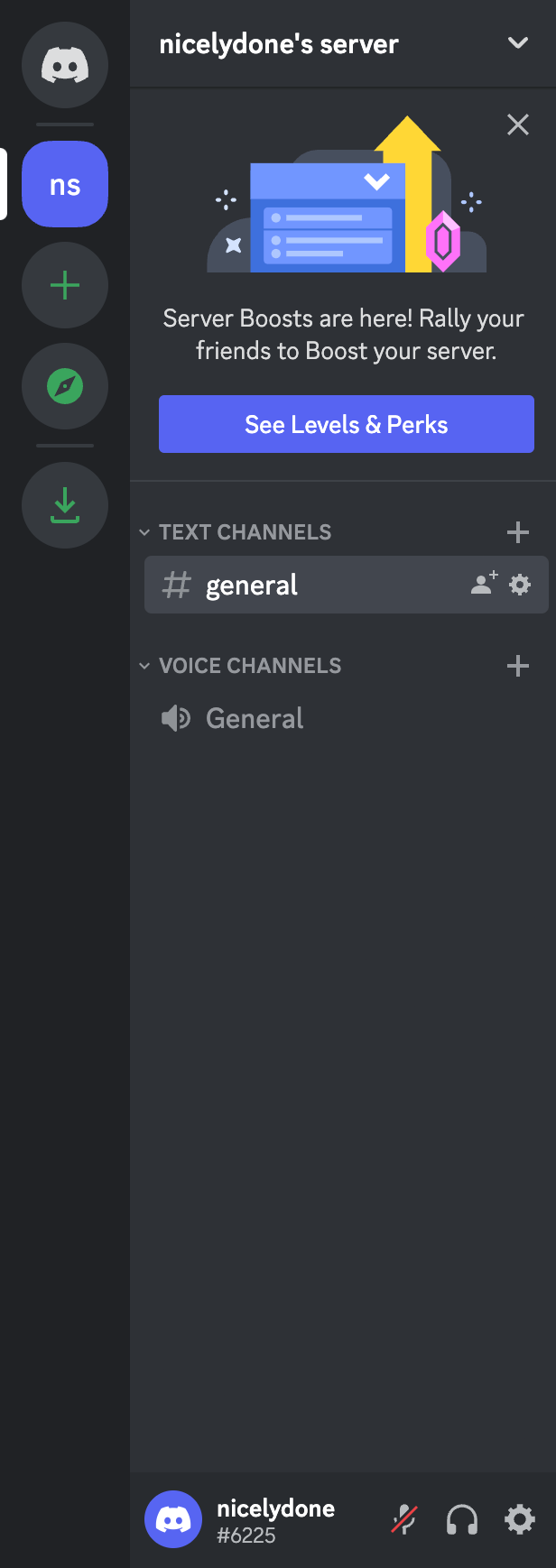Click your nicelydone avatar
Screen dimensions: 556x1568
(x=172, y=1519)
